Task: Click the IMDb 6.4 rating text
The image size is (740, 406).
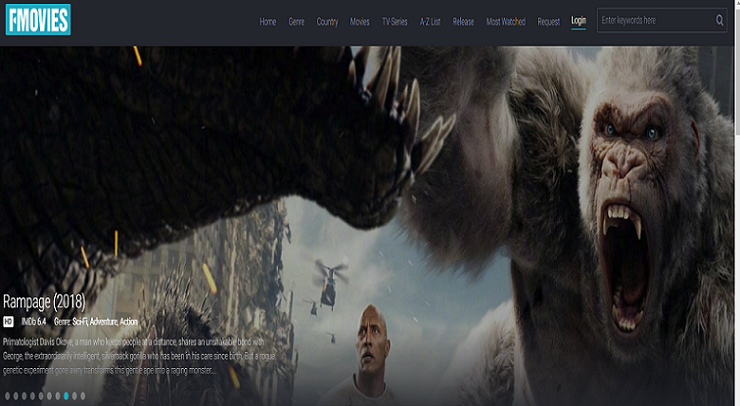Action: [x=34, y=321]
